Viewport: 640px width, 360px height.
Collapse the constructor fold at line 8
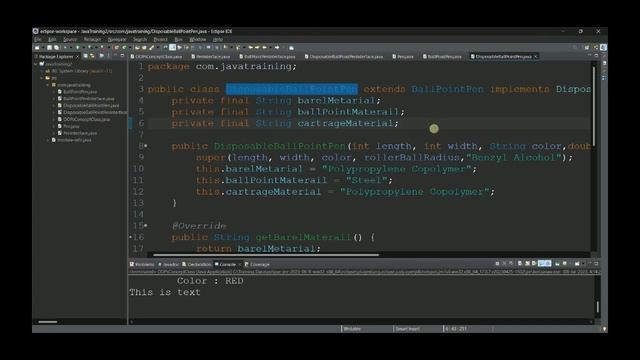146,146
